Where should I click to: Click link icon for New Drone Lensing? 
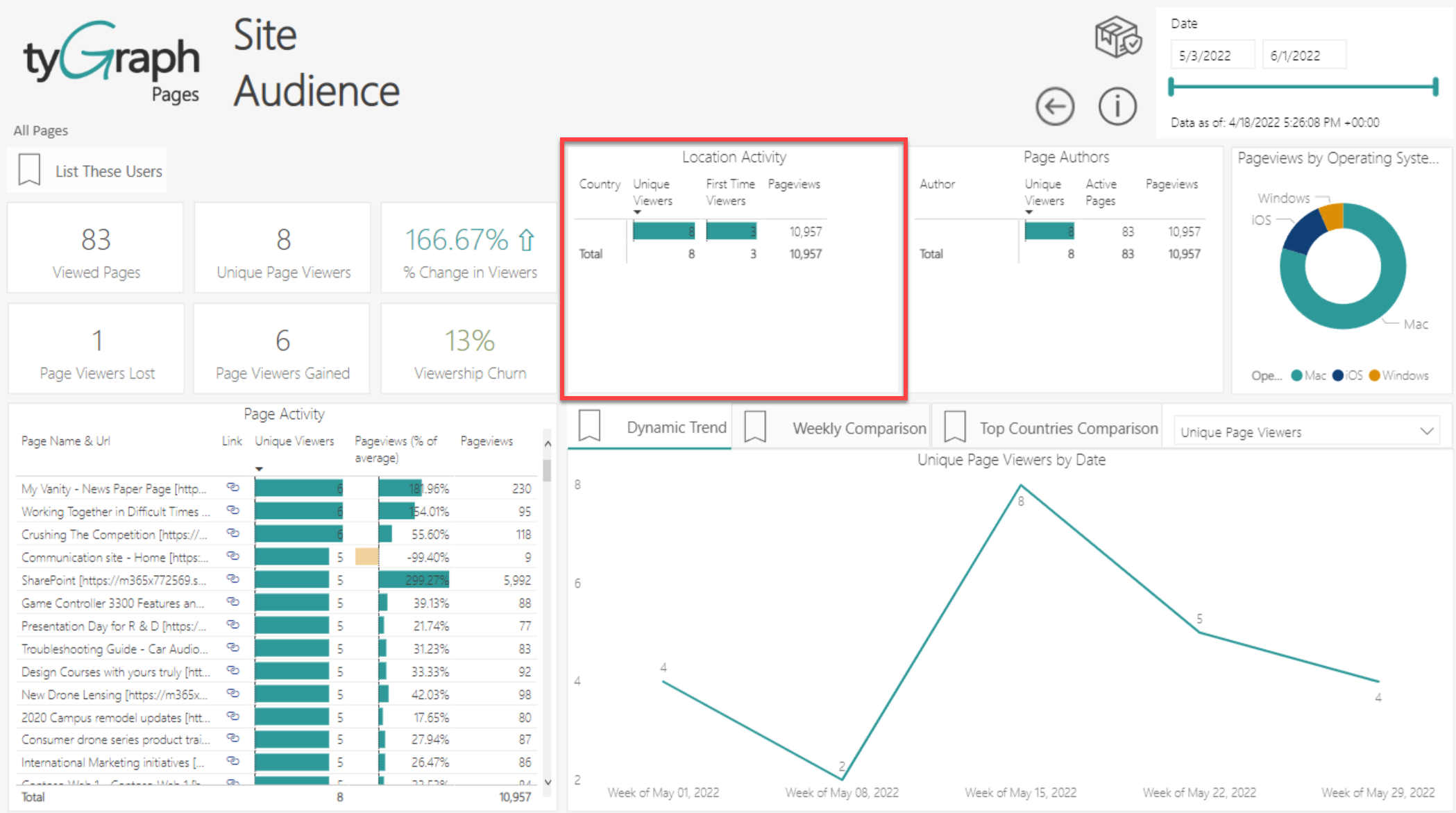(x=233, y=694)
